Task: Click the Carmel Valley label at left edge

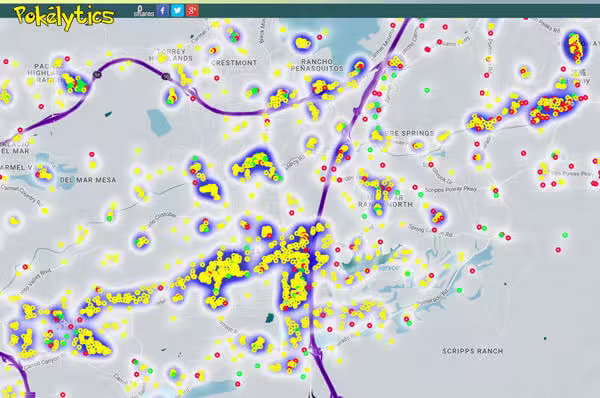Action: click(16, 167)
